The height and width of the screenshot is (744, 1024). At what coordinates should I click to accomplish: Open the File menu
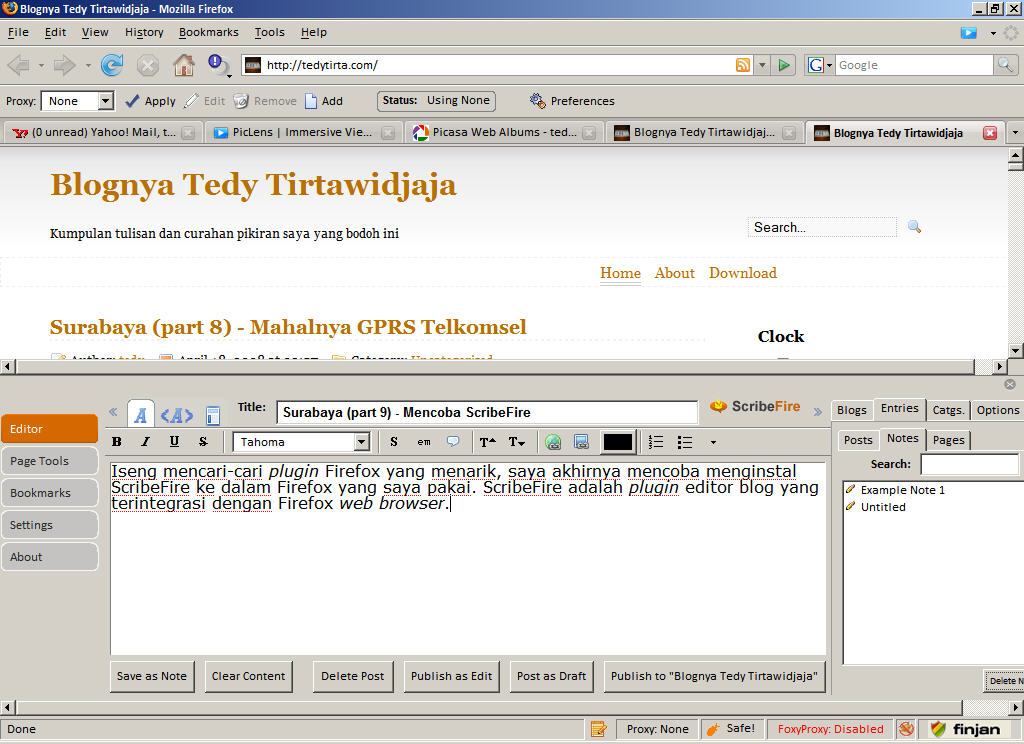[18, 32]
